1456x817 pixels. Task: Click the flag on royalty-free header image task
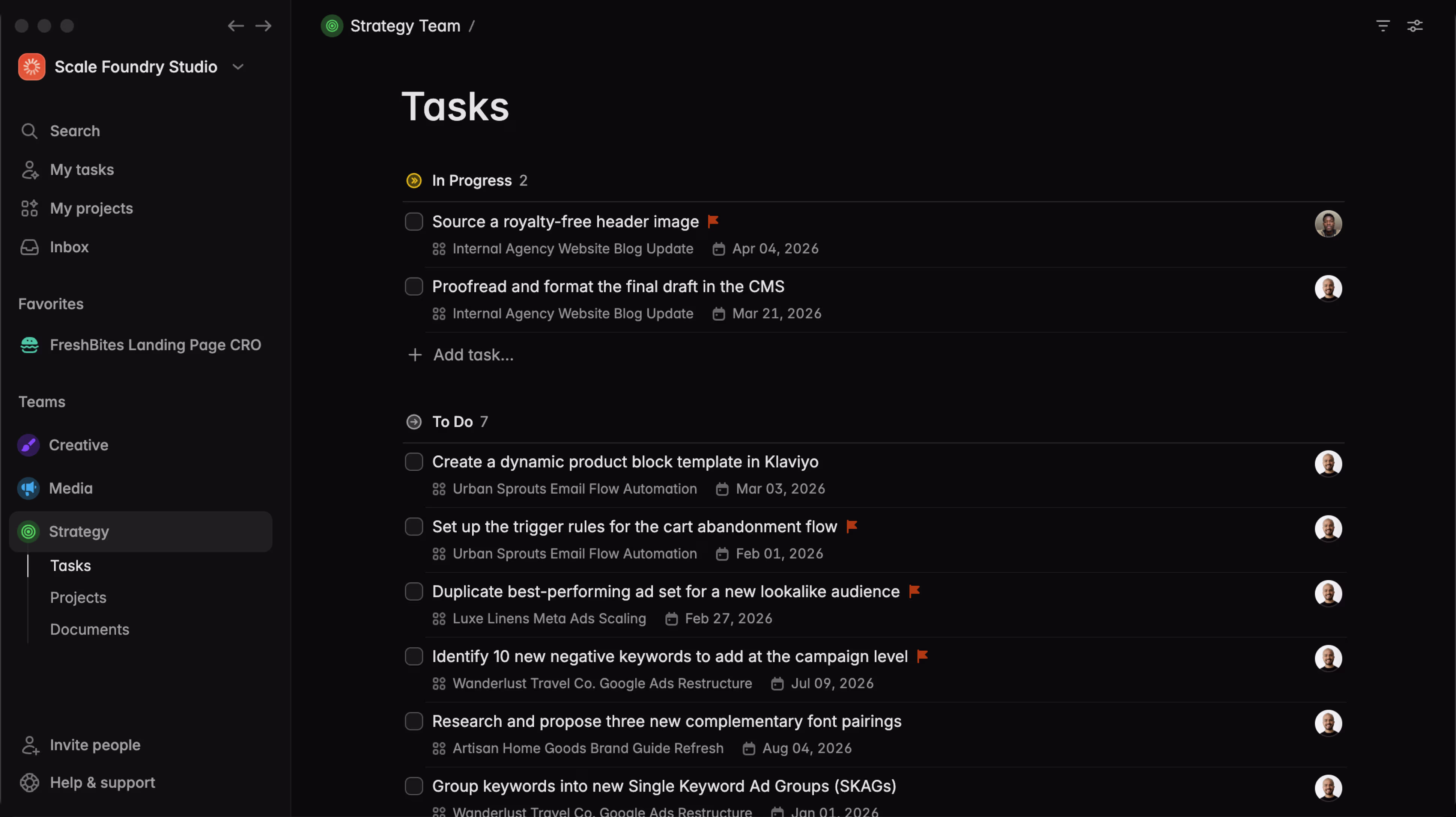point(713,221)
